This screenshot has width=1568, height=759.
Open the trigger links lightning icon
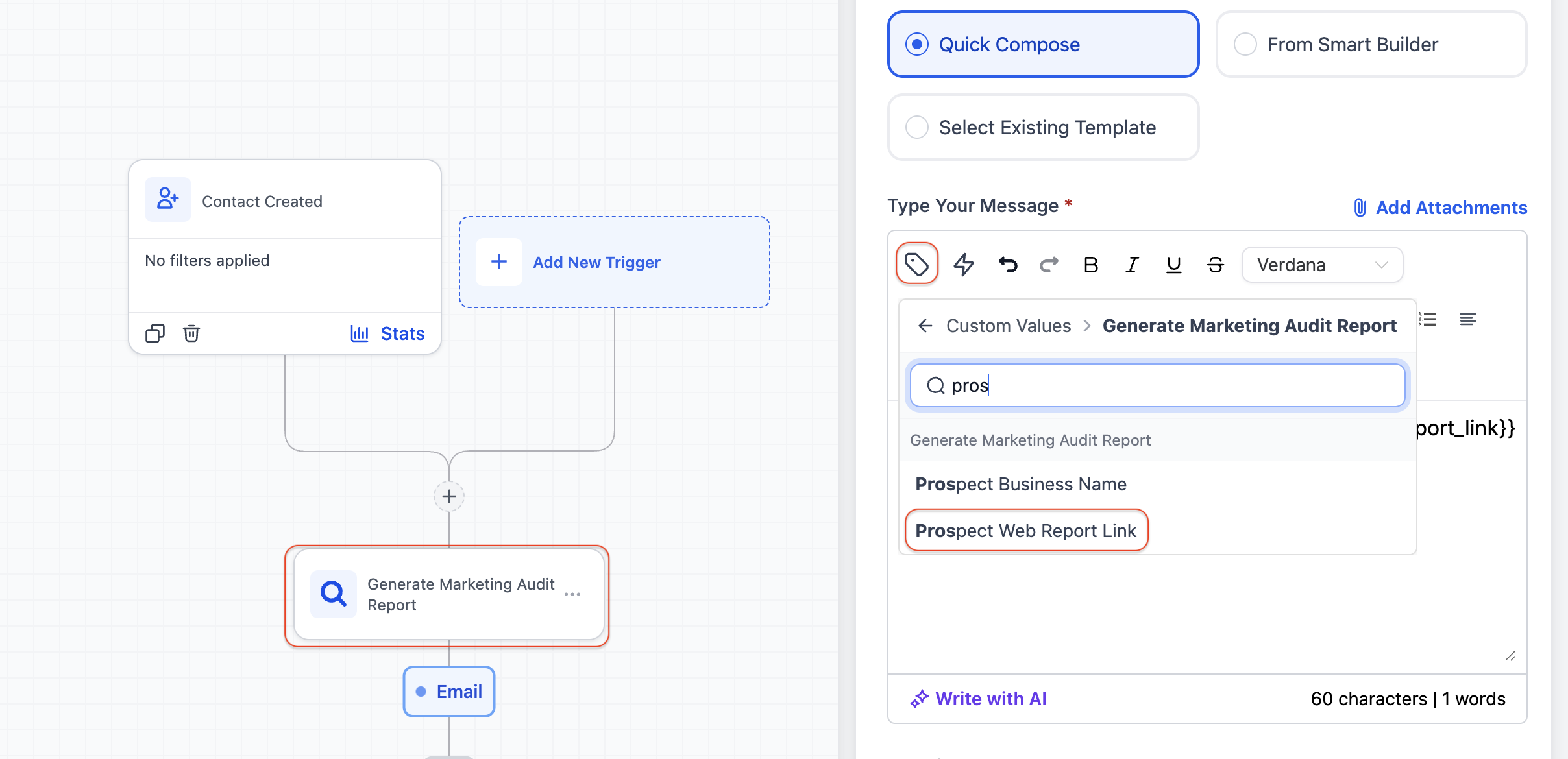coord(963,264)
